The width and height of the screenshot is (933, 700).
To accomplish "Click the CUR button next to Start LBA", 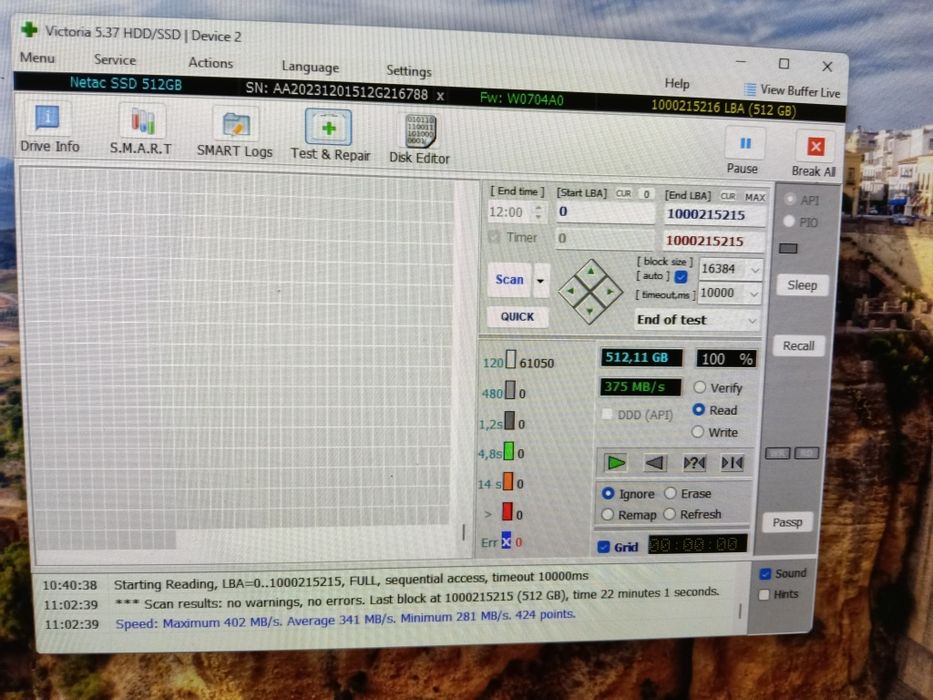I will (x=623, y=193).
